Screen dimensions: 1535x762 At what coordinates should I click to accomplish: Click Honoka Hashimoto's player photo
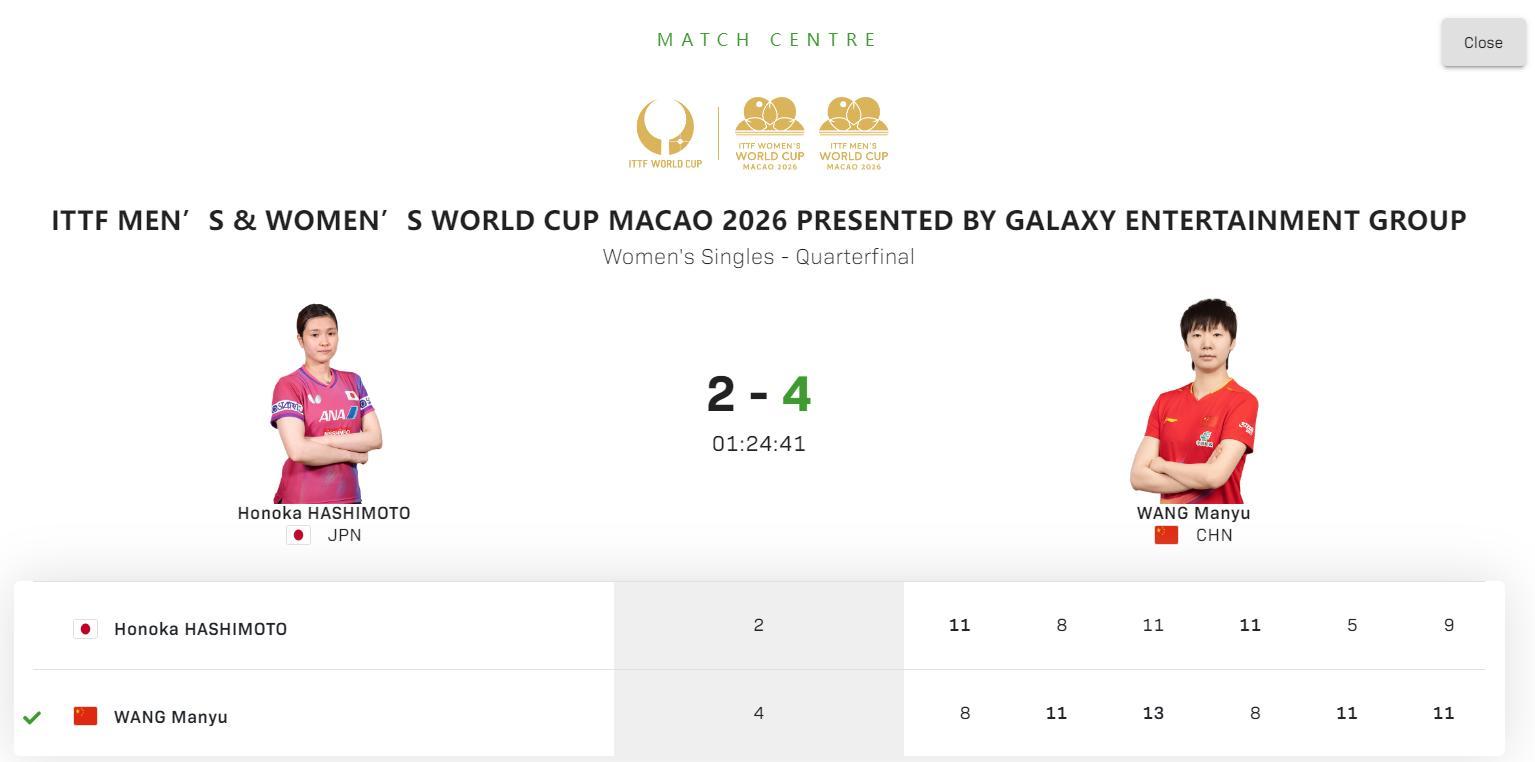(324, 403)
